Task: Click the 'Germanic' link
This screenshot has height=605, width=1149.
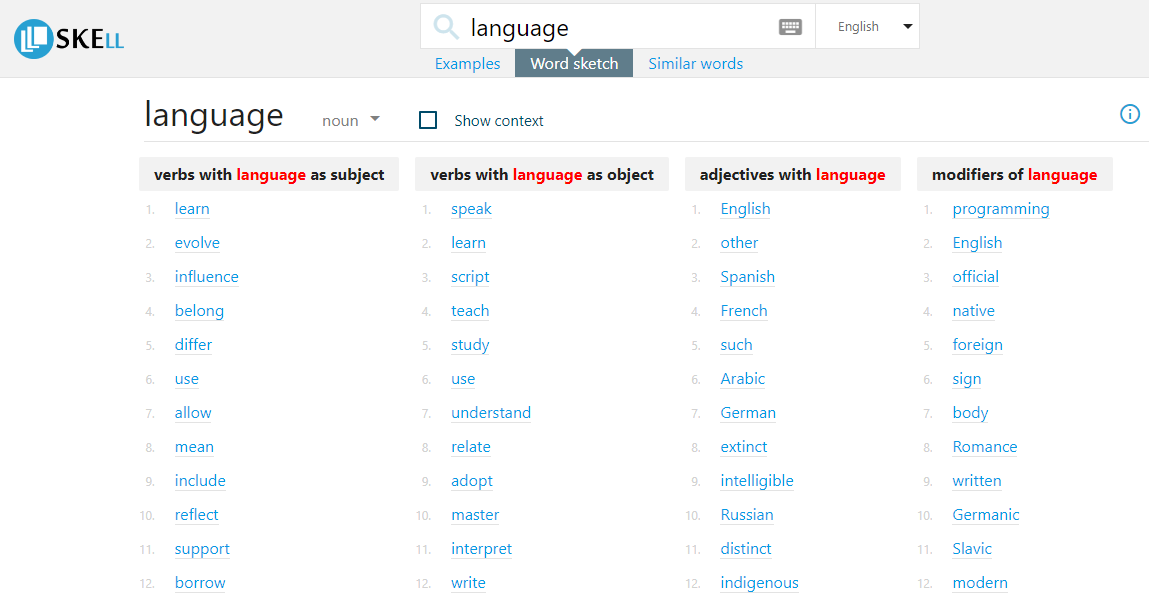Action: (986, 515)
